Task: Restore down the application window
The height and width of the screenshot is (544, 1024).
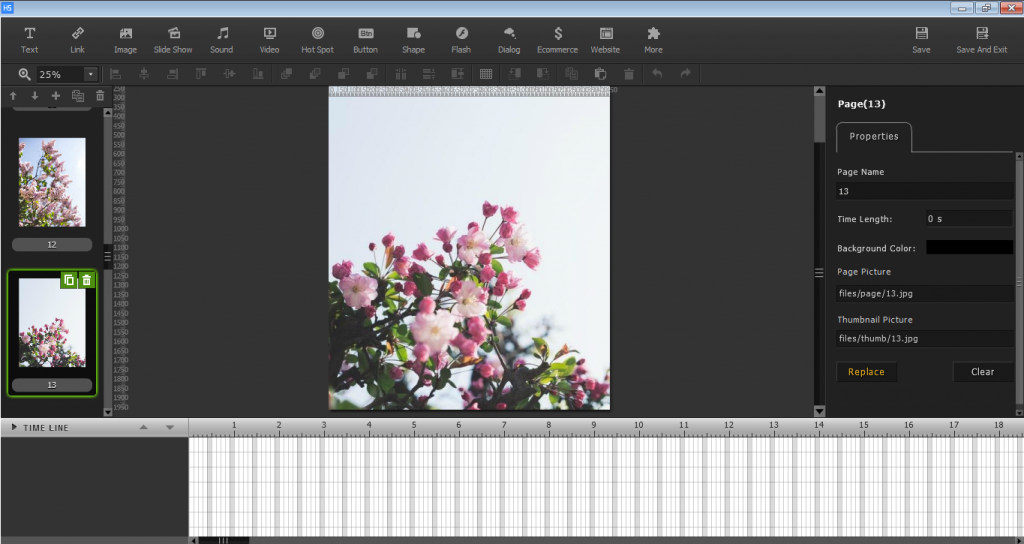Action: [986, 8]
